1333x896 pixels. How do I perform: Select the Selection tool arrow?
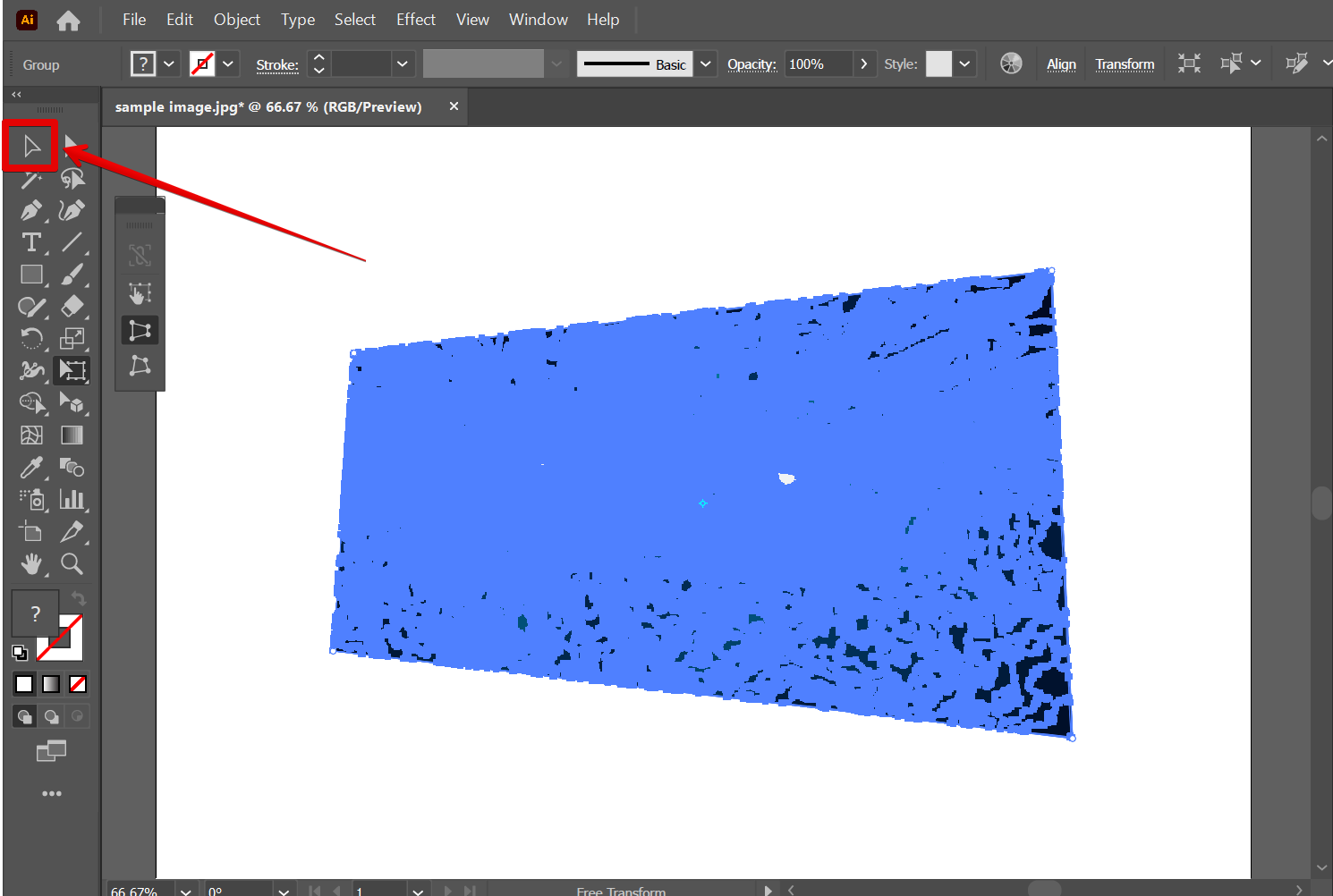coord(31,146)
